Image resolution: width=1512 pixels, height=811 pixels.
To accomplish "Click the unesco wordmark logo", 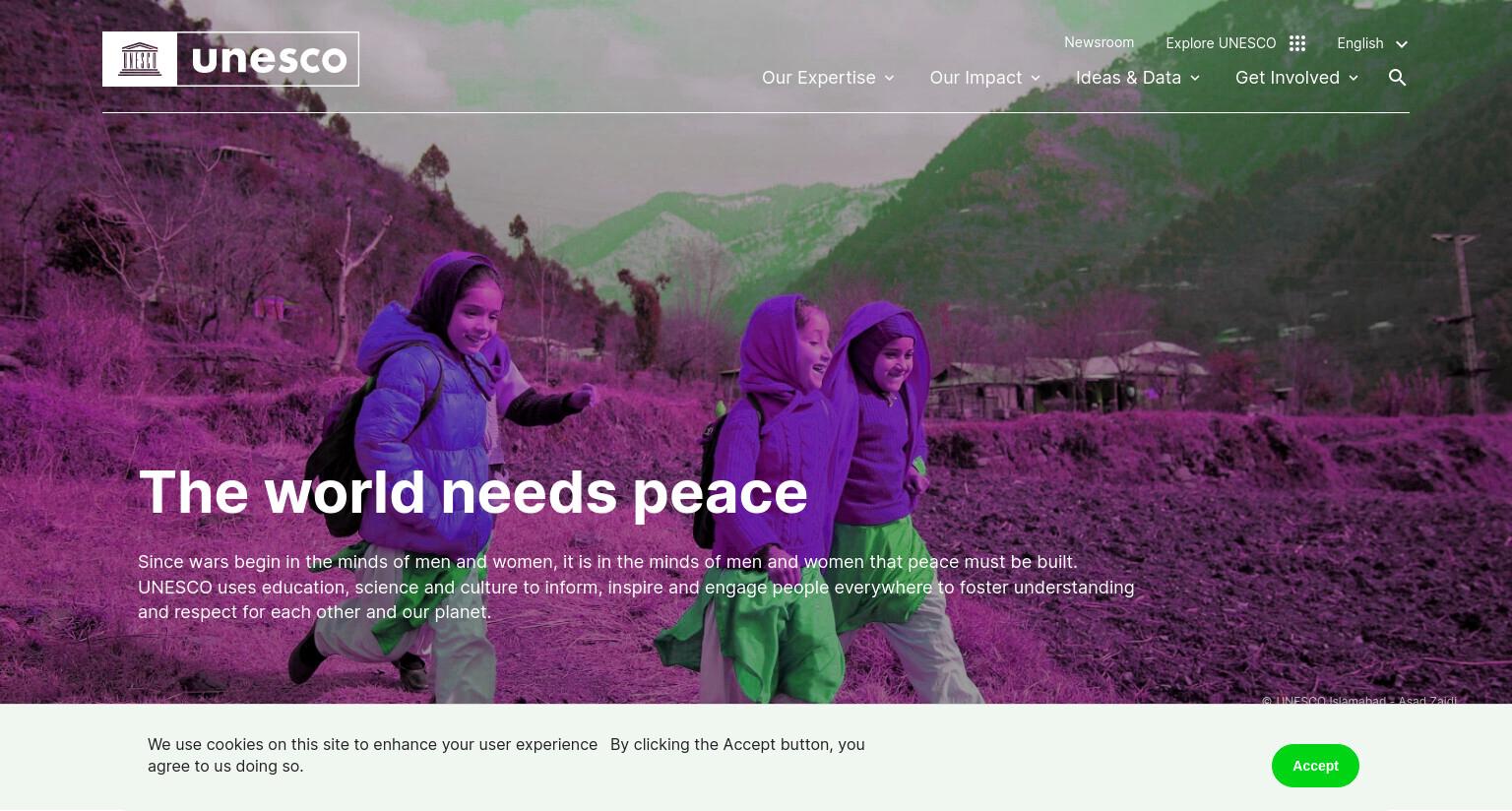I will (x=269, y=59).
